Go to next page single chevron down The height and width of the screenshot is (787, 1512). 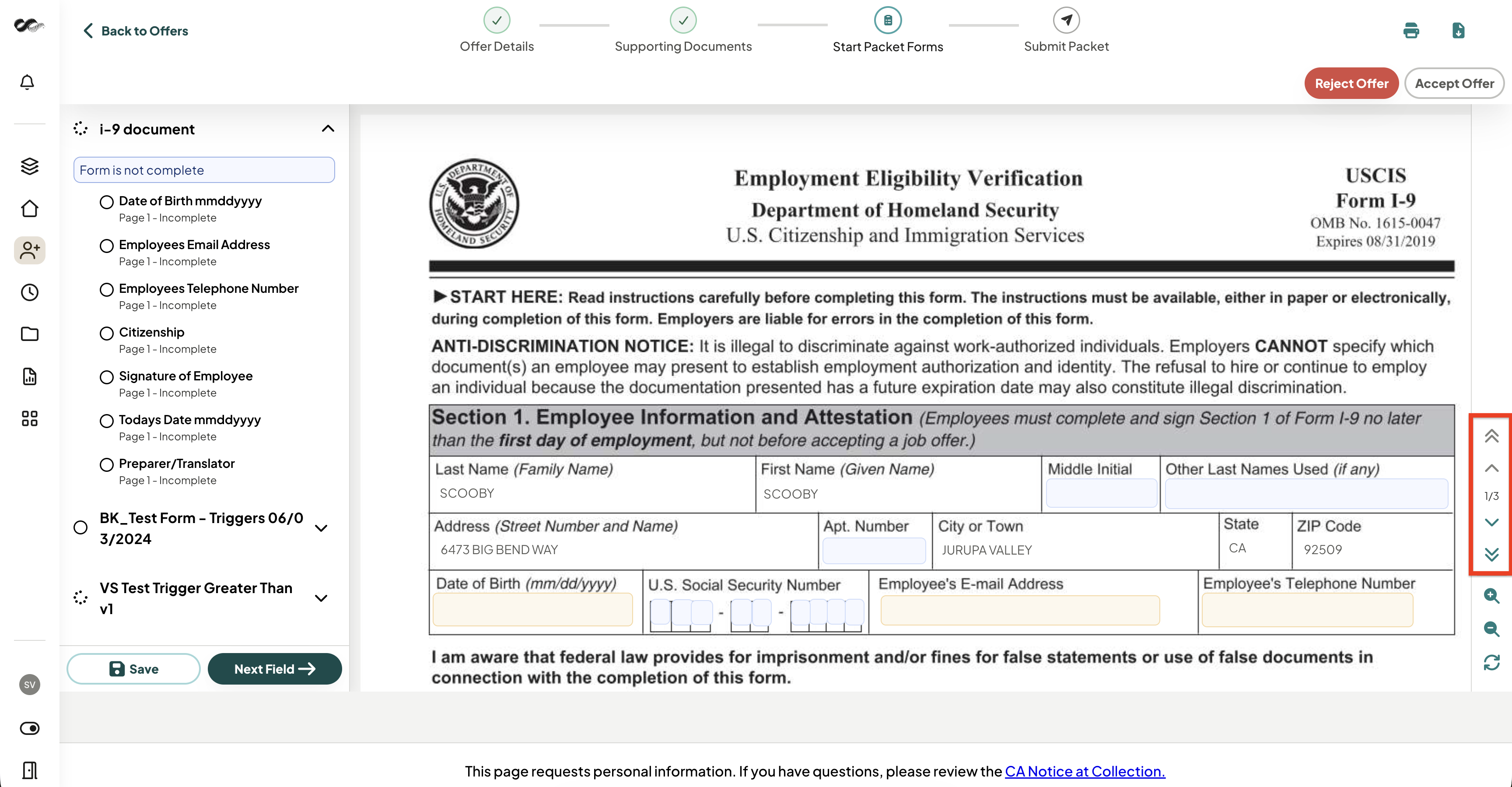tap(1491, 522)
